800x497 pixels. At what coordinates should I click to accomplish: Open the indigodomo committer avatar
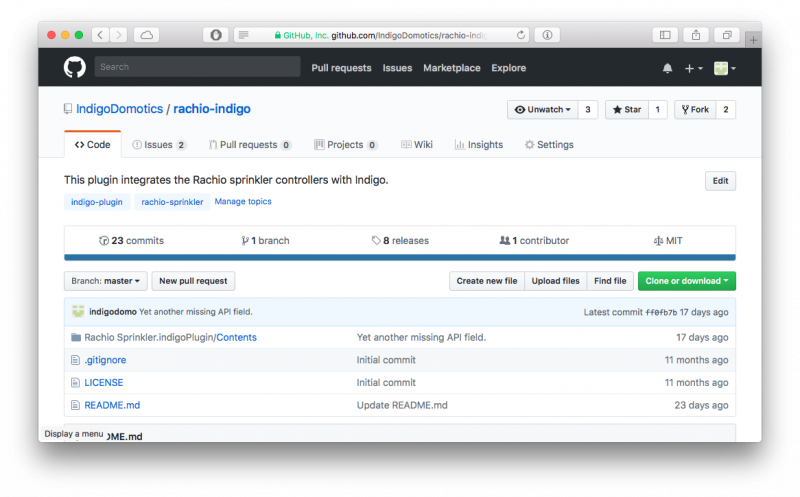pyautogui.click(x=78, y=312)
